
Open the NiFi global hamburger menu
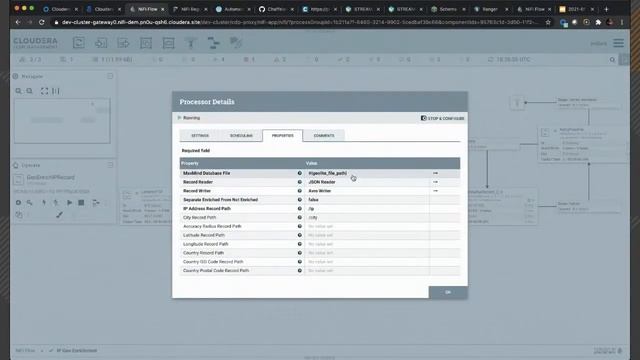618,43
